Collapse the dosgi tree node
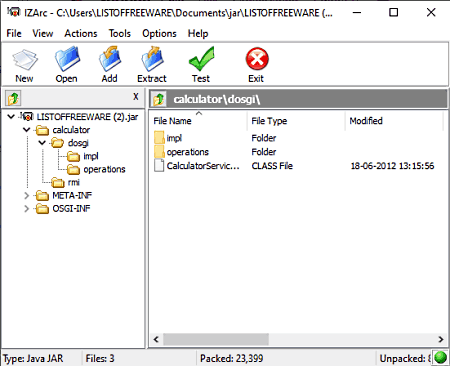This screenshot has width=450, height=366. (42, 143)
